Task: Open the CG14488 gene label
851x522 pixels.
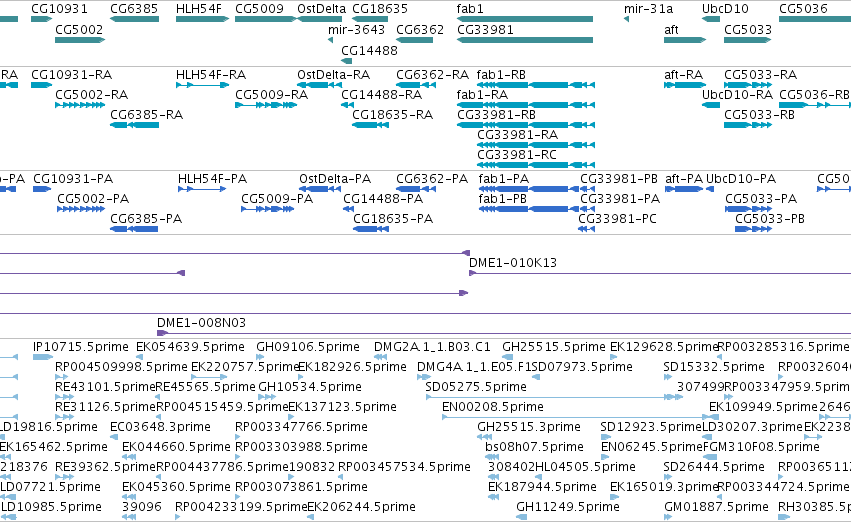Action: tap(369, 50)
